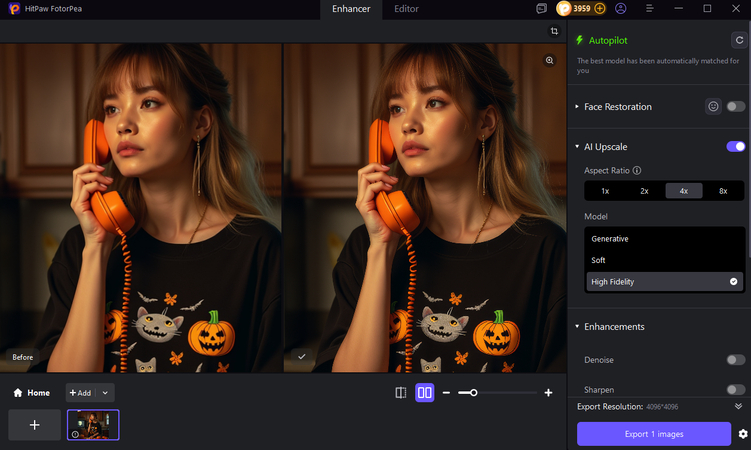Viewport: 751px width, 450px height.
Task: Enable the Denoise toggle
Action: click(736, 359)
